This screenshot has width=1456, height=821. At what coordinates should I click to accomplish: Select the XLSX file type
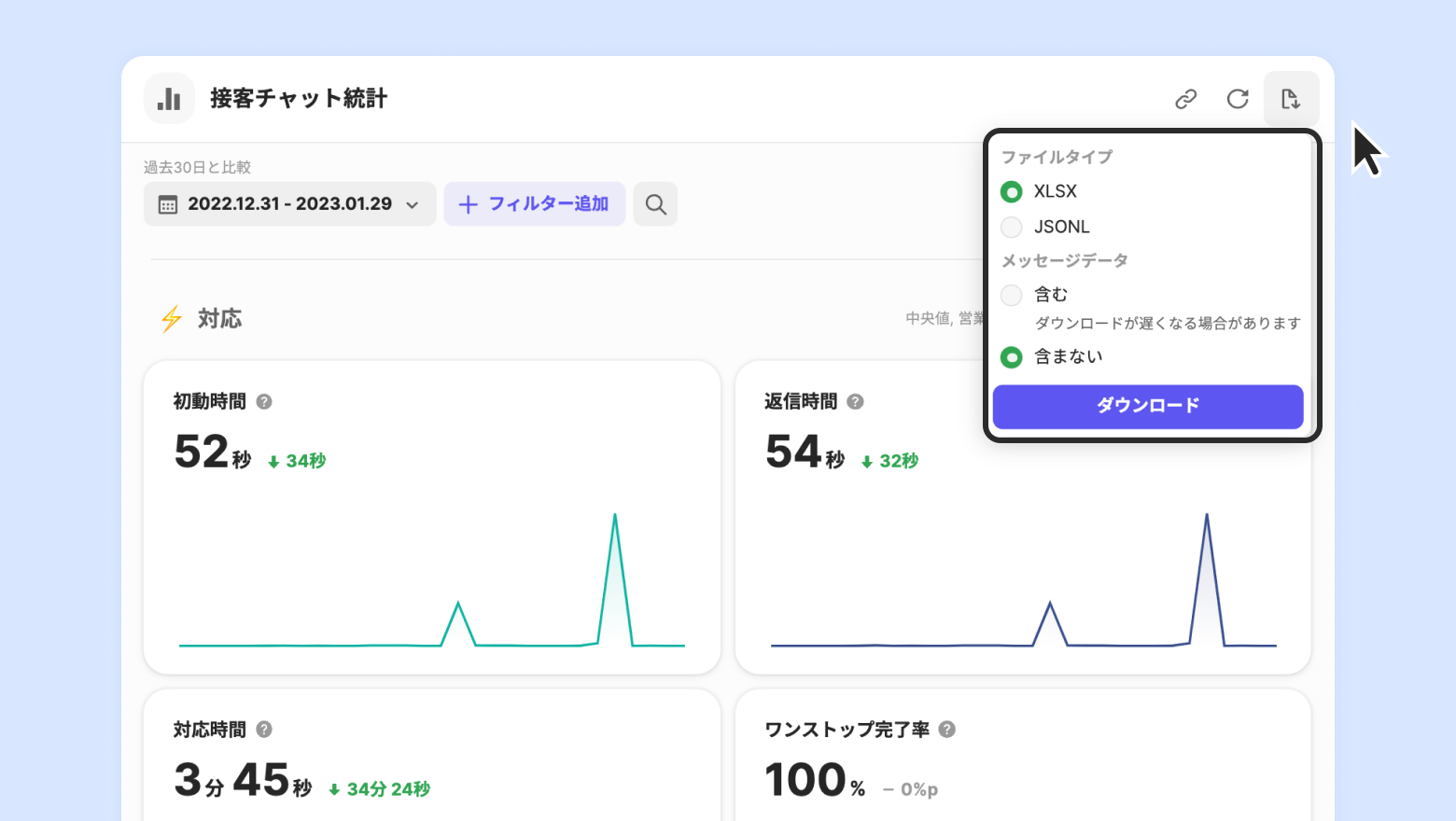1012,192
